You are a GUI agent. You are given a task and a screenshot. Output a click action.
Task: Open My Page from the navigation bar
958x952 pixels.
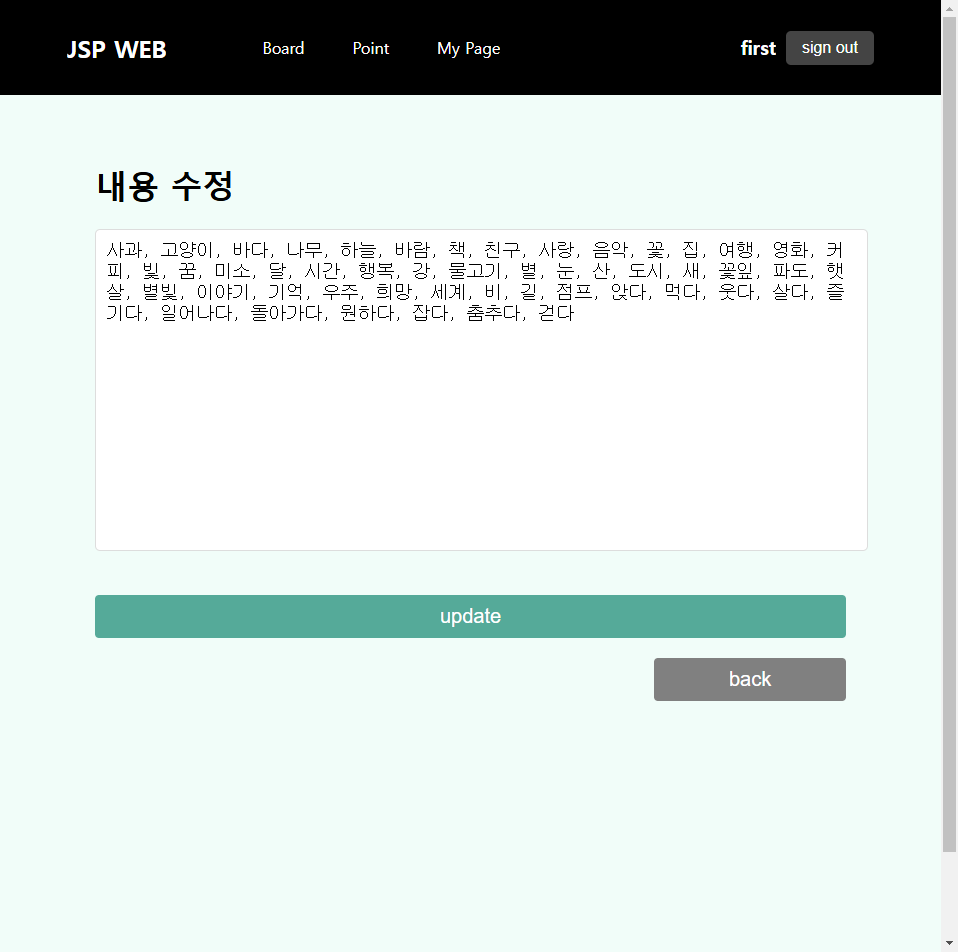coord(468,48)
